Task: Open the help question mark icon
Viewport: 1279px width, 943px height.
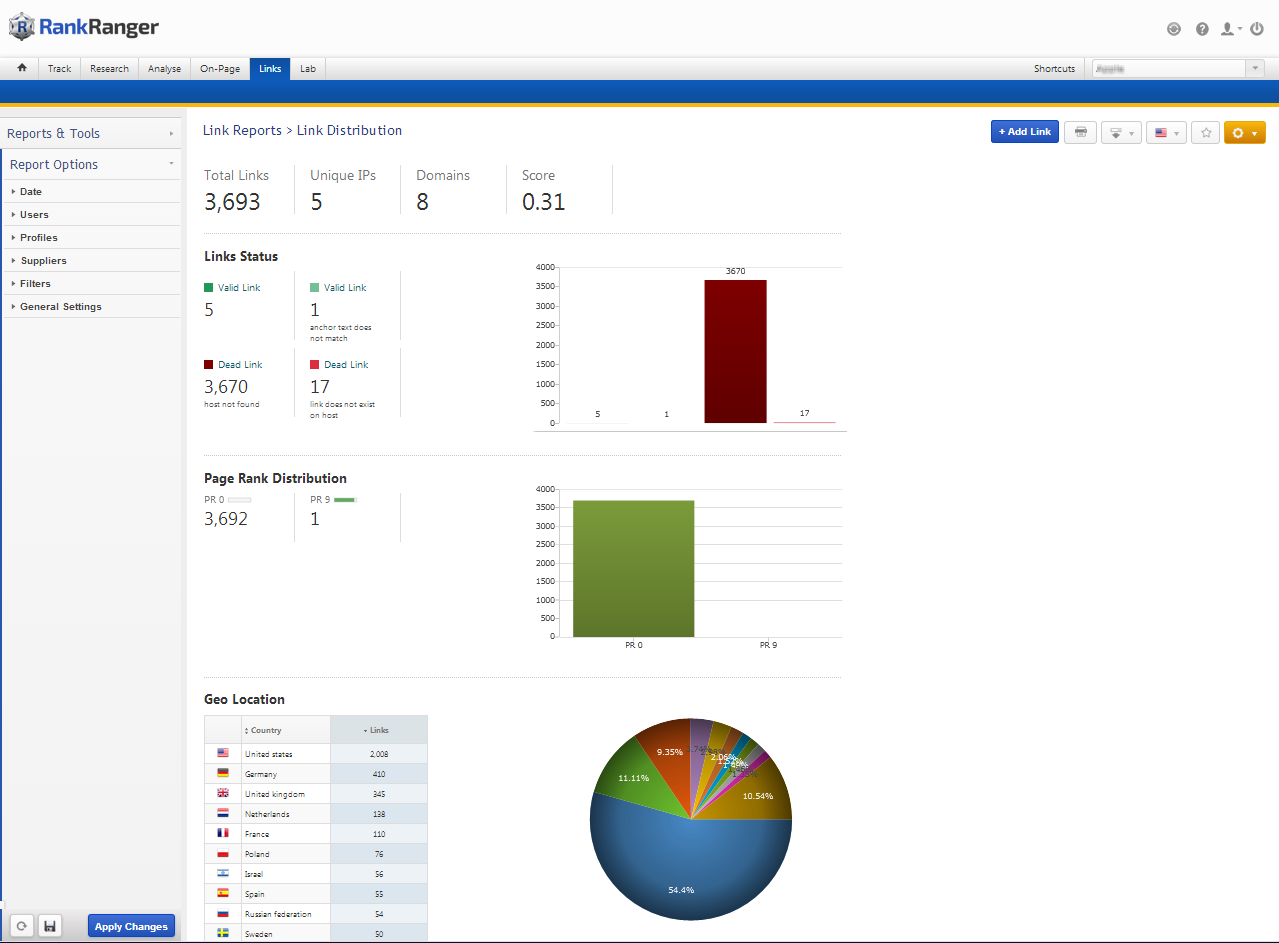Action: coord(1202,29)
